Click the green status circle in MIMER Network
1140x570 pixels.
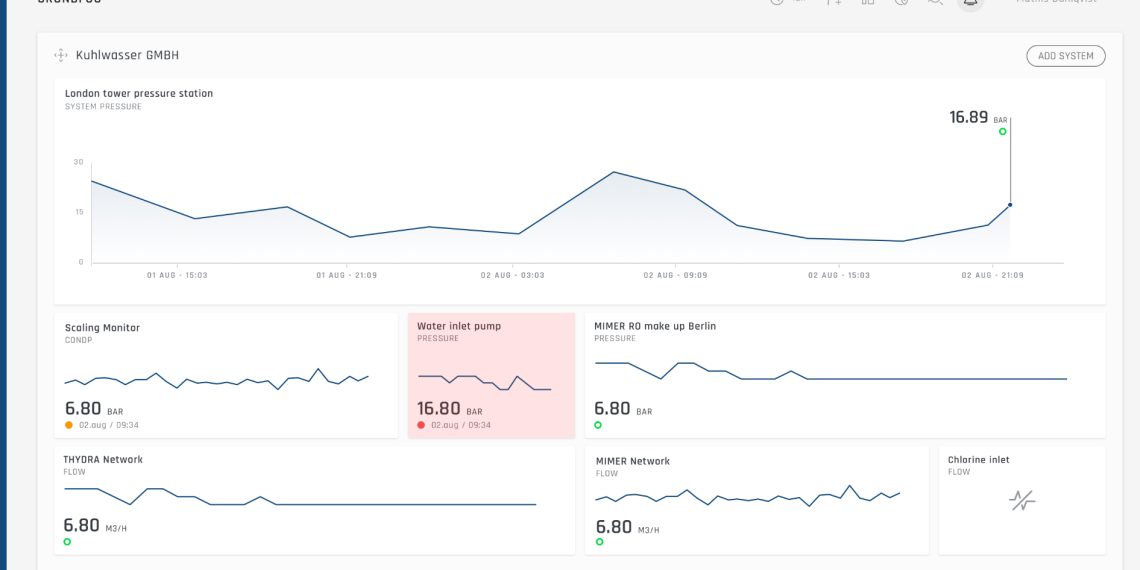[x=599, y=542]
